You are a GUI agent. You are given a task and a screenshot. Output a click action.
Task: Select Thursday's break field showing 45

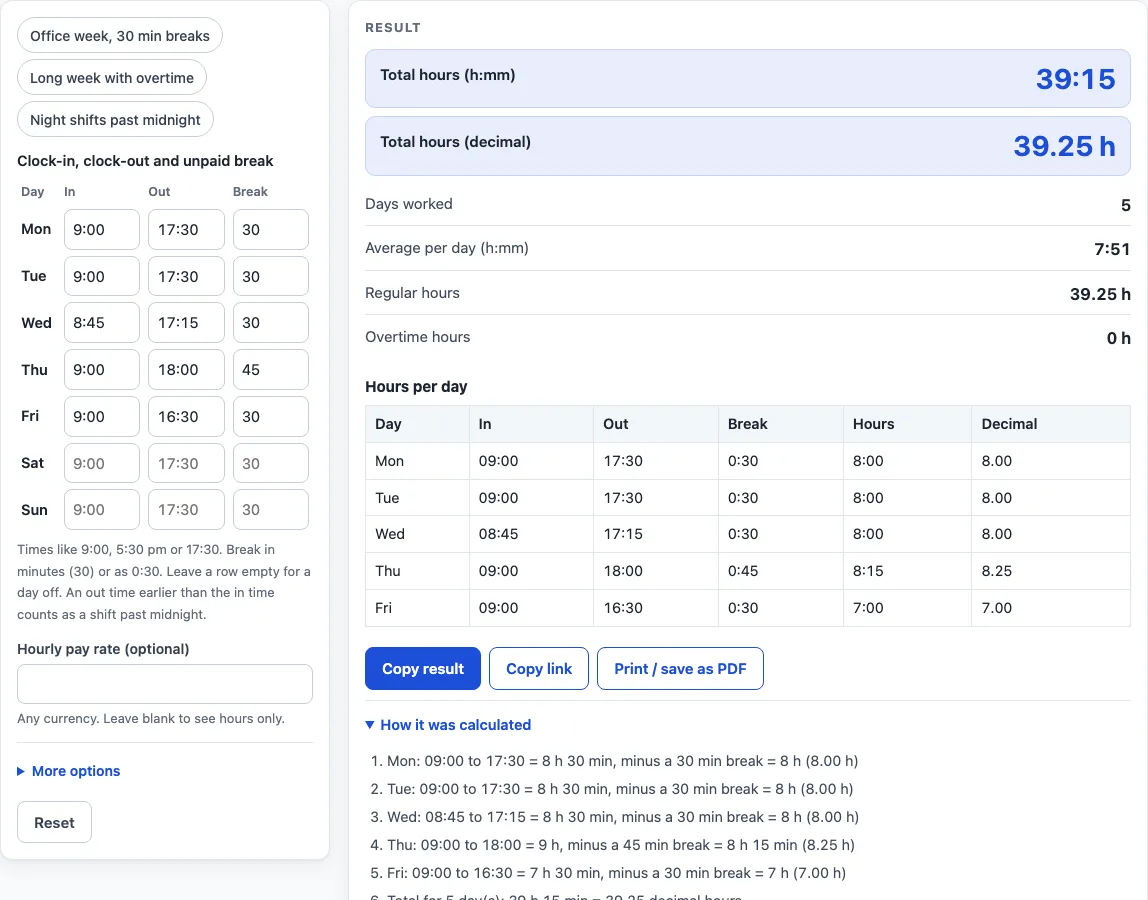coord(271,369)
